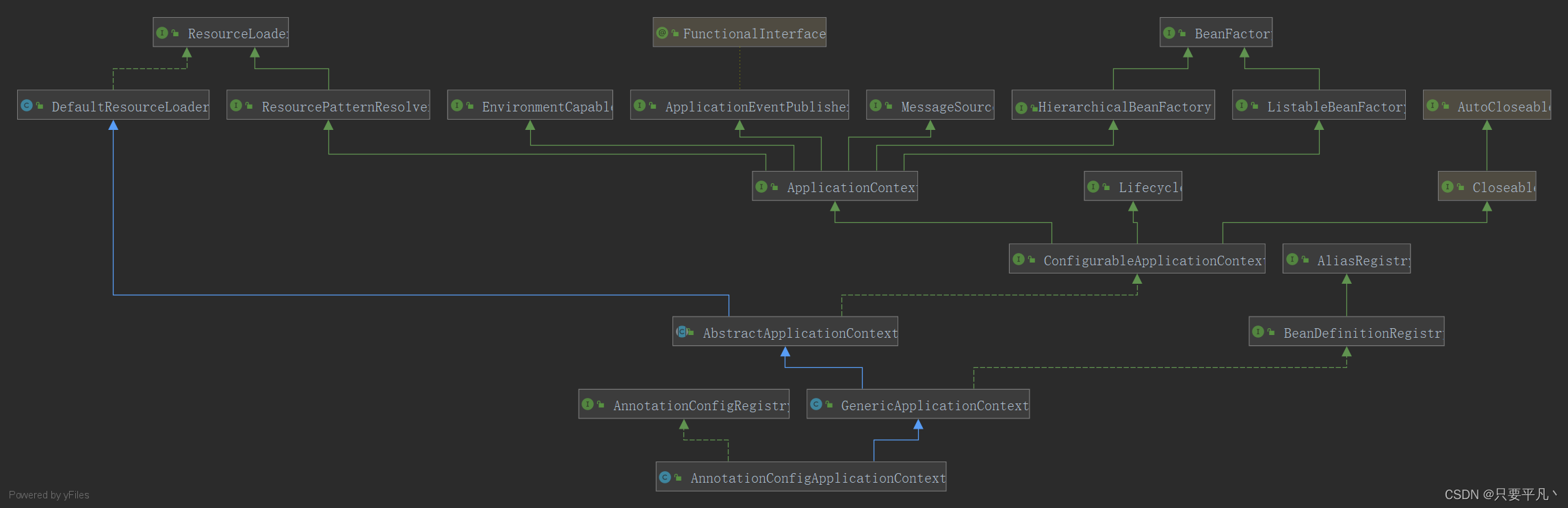Viewport: 1568px width, 508px height.
Task: Click the ApplicationContext interface icon
Action: point(761,186)
